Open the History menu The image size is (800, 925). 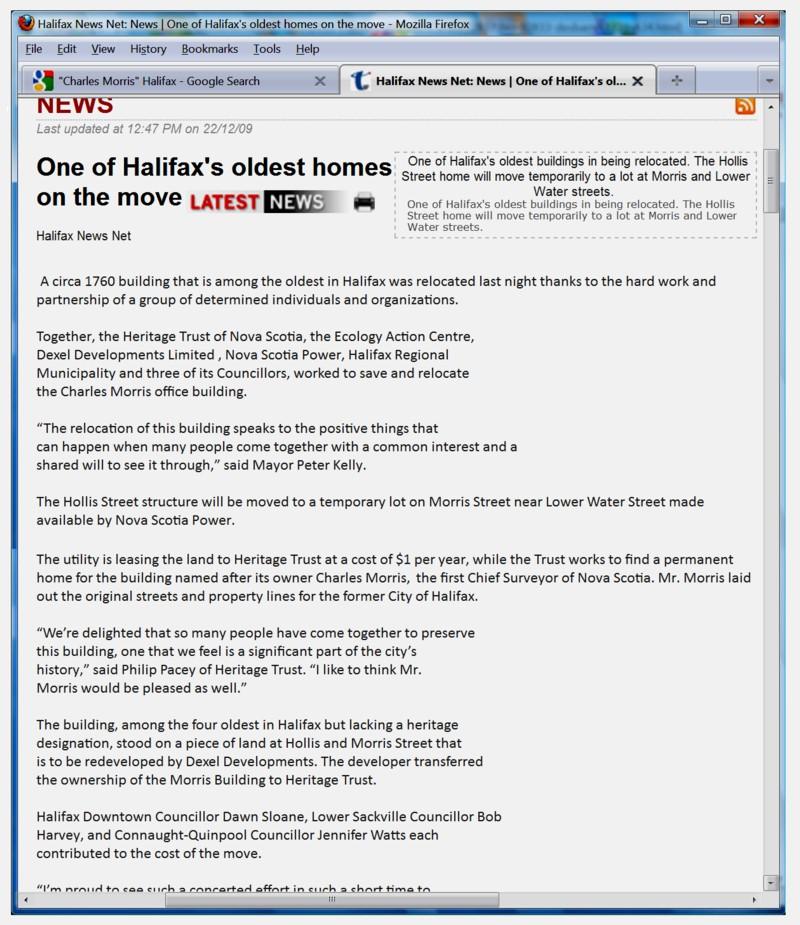[x=147, y=48]
